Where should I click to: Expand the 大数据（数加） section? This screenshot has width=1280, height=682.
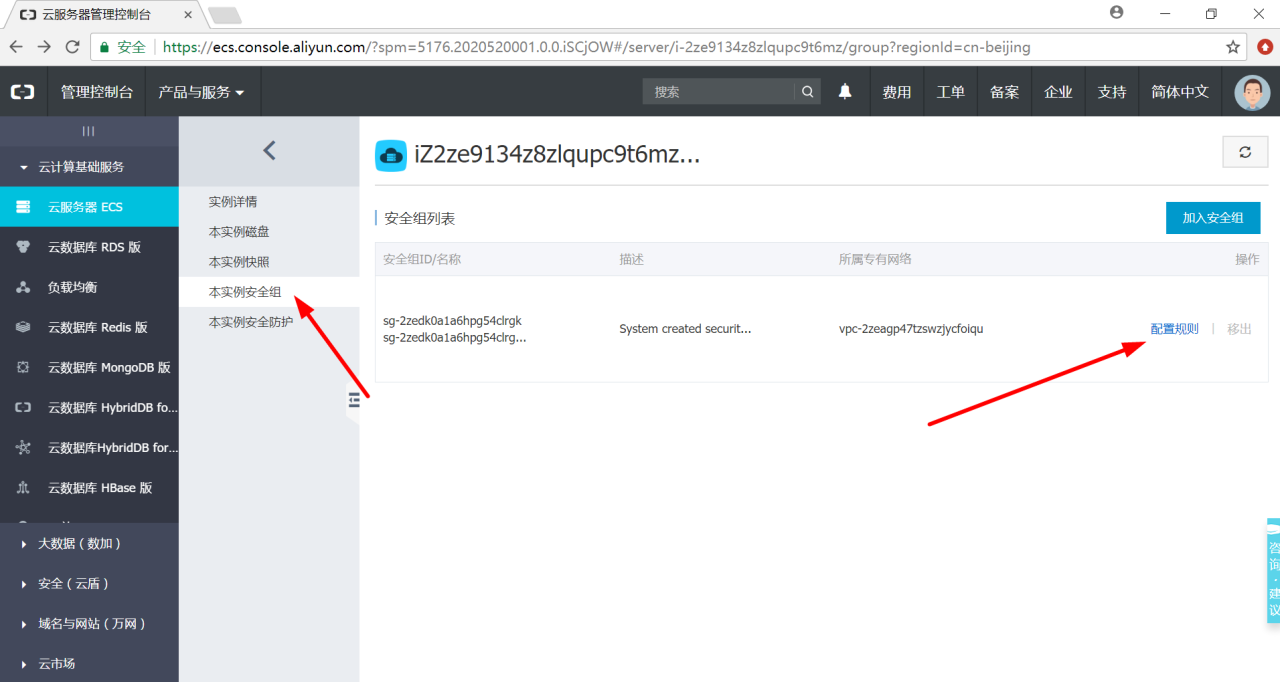(89, 544)
